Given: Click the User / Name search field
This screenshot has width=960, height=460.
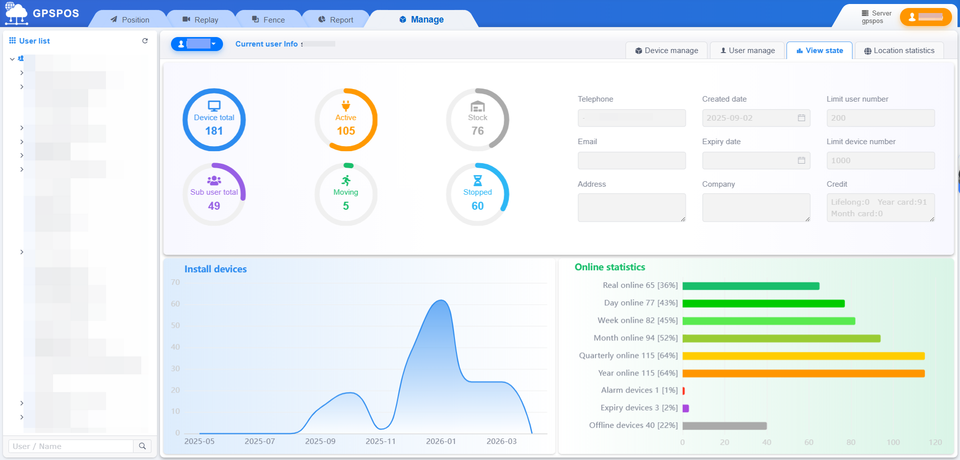Looking at the screenshot, I should pos(70,446).
